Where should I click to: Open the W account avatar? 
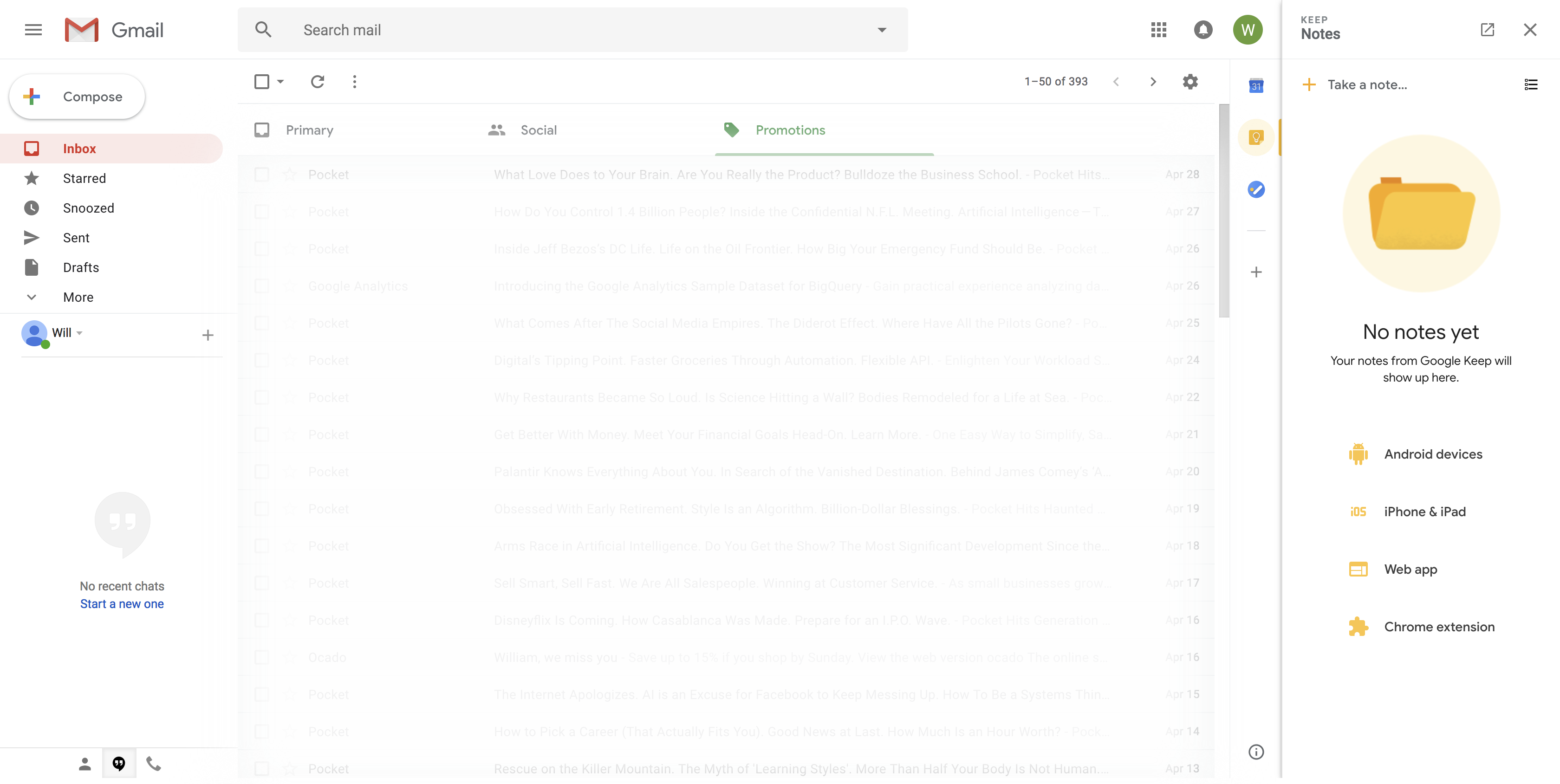coord(1248,30)
